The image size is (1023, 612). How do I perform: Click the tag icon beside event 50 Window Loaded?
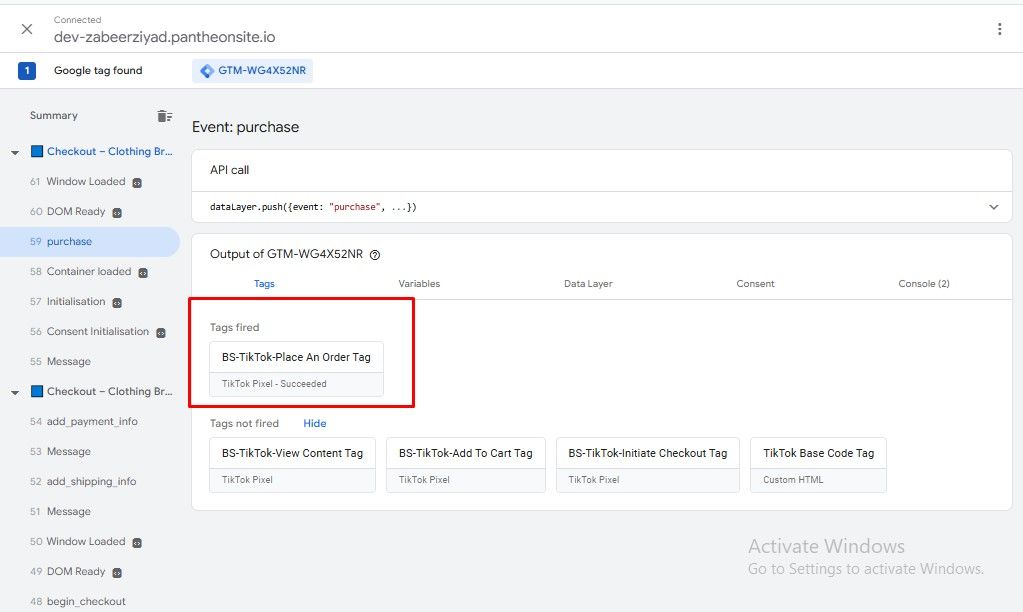[137, 543]
